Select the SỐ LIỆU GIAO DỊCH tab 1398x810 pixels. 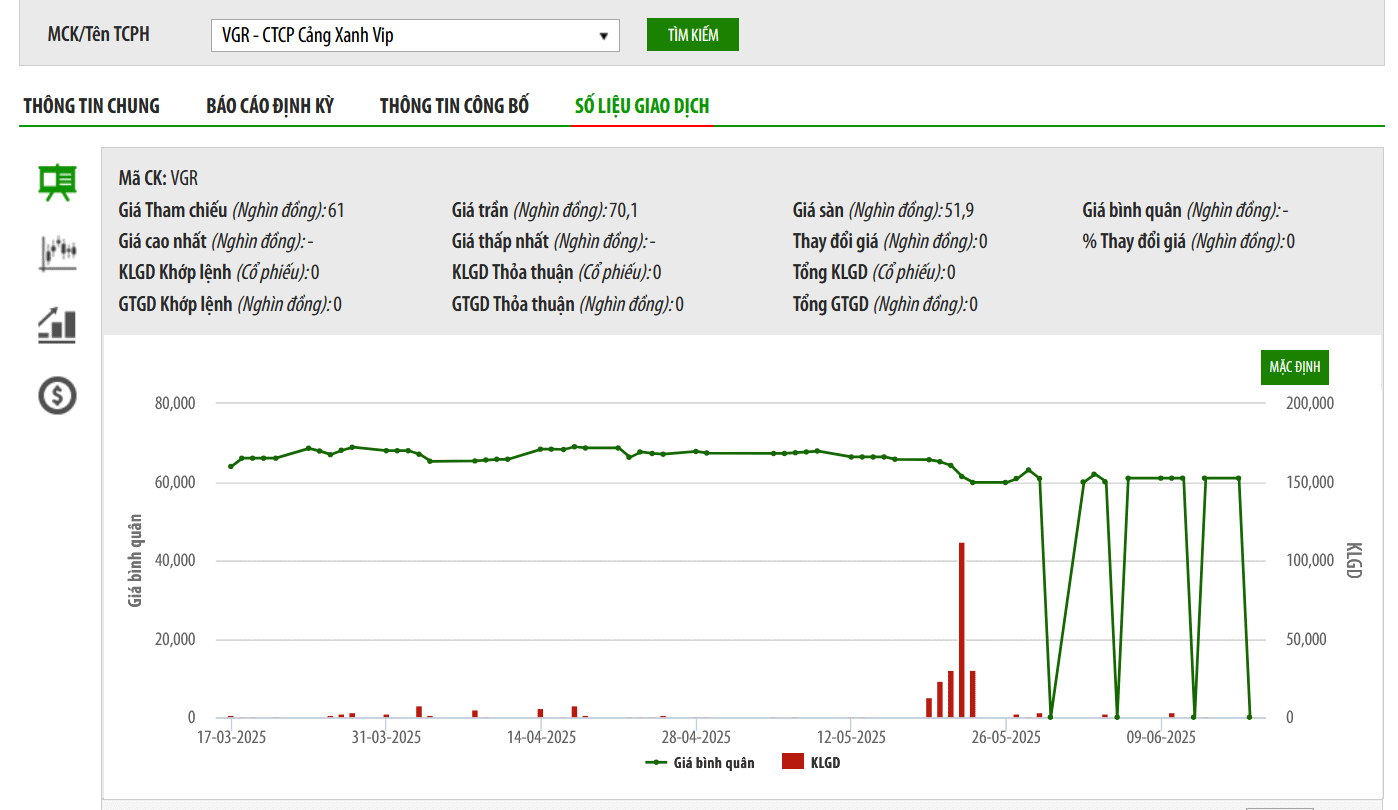pyautogui.click(x=642, y=106)
